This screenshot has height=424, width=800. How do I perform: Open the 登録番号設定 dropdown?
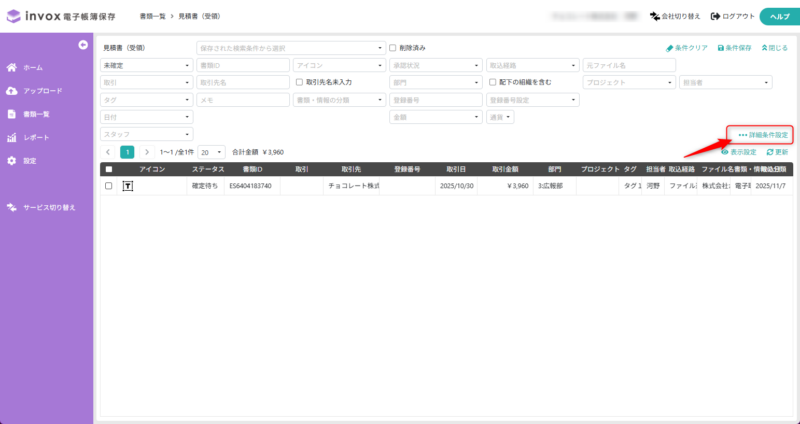(533, 100)
